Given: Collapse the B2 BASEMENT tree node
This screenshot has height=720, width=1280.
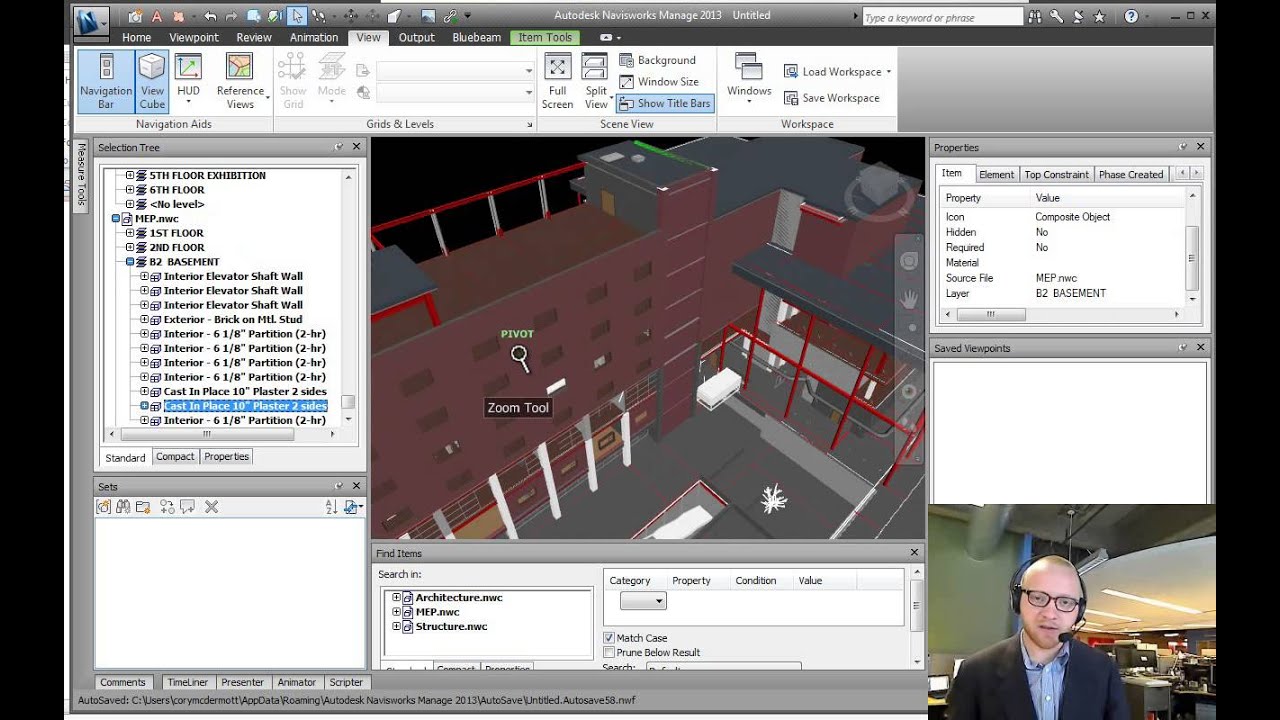Looking at the screenshot, I should click(129, 262).
